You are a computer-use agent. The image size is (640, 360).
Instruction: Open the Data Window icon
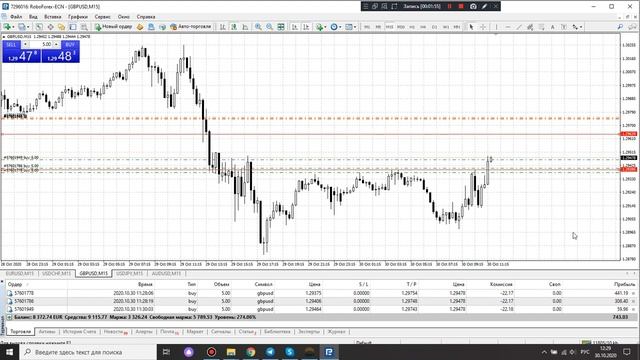coord(50,27)
